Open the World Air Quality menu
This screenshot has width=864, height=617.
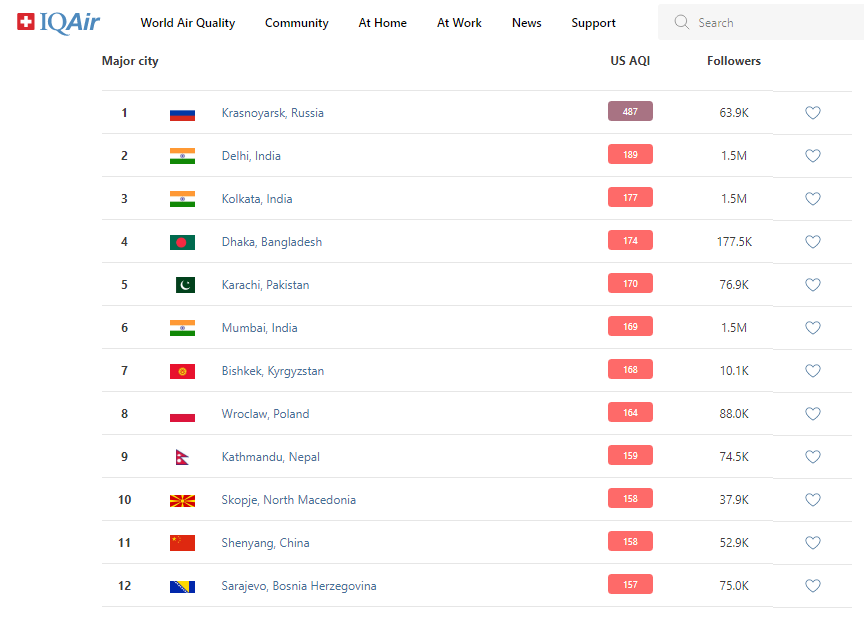188,23
